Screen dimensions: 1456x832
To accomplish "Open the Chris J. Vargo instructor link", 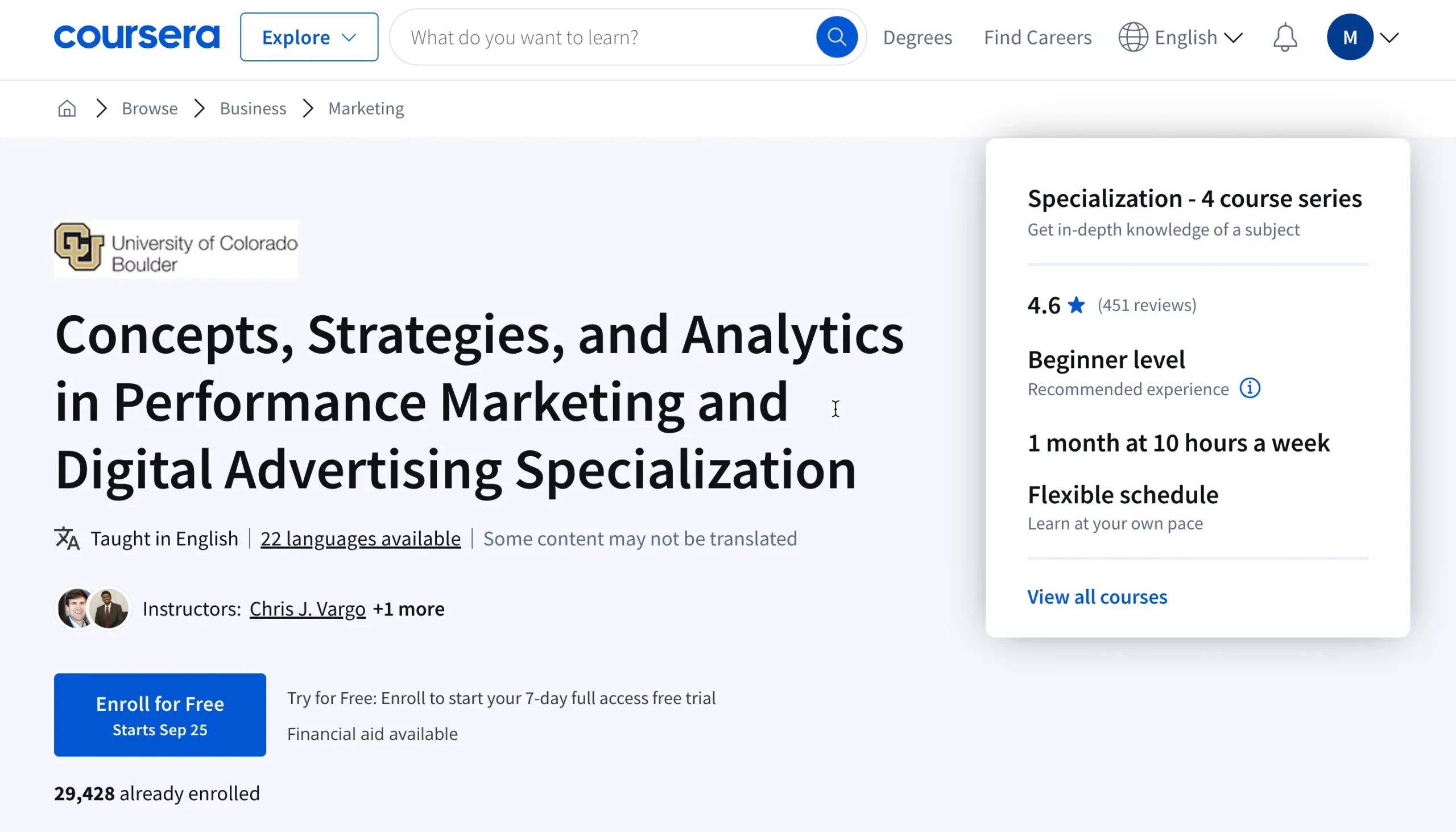I will click(x=307, y=609).
